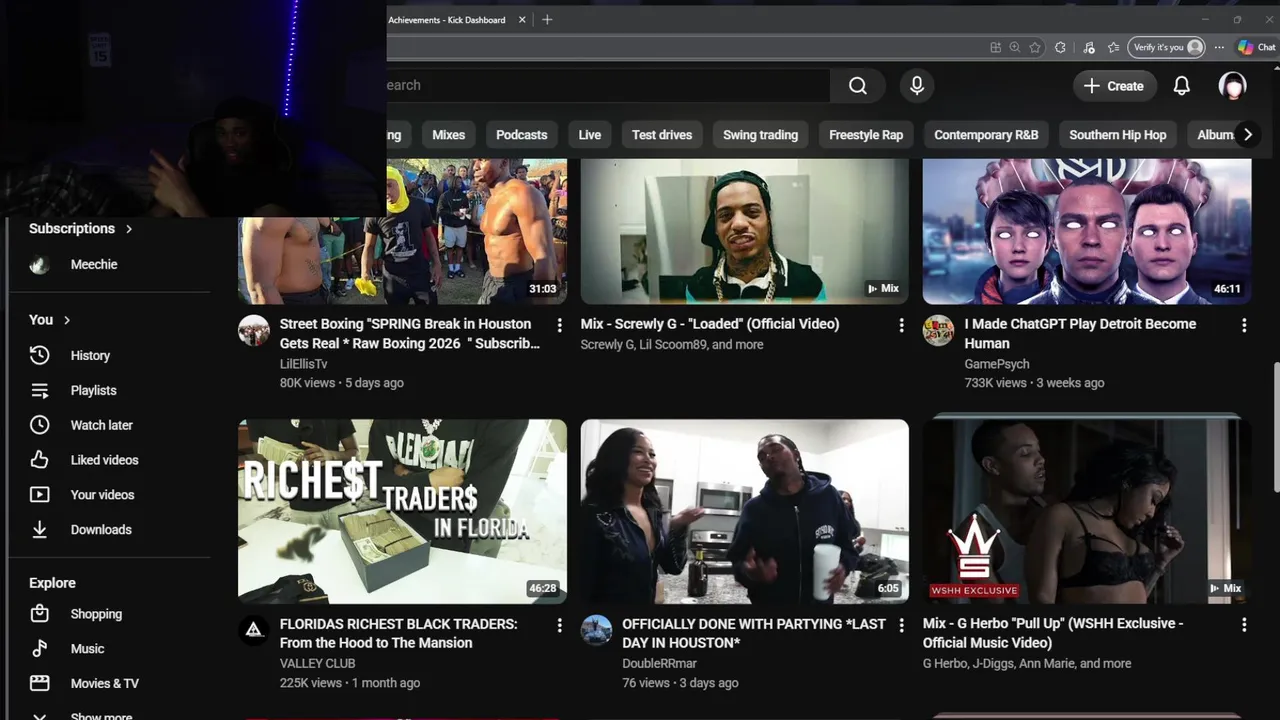Image resolution: width=1280 pixels, height=720 pixels.
Task: Select the Test drives filter chip
Action: point(662,135)
